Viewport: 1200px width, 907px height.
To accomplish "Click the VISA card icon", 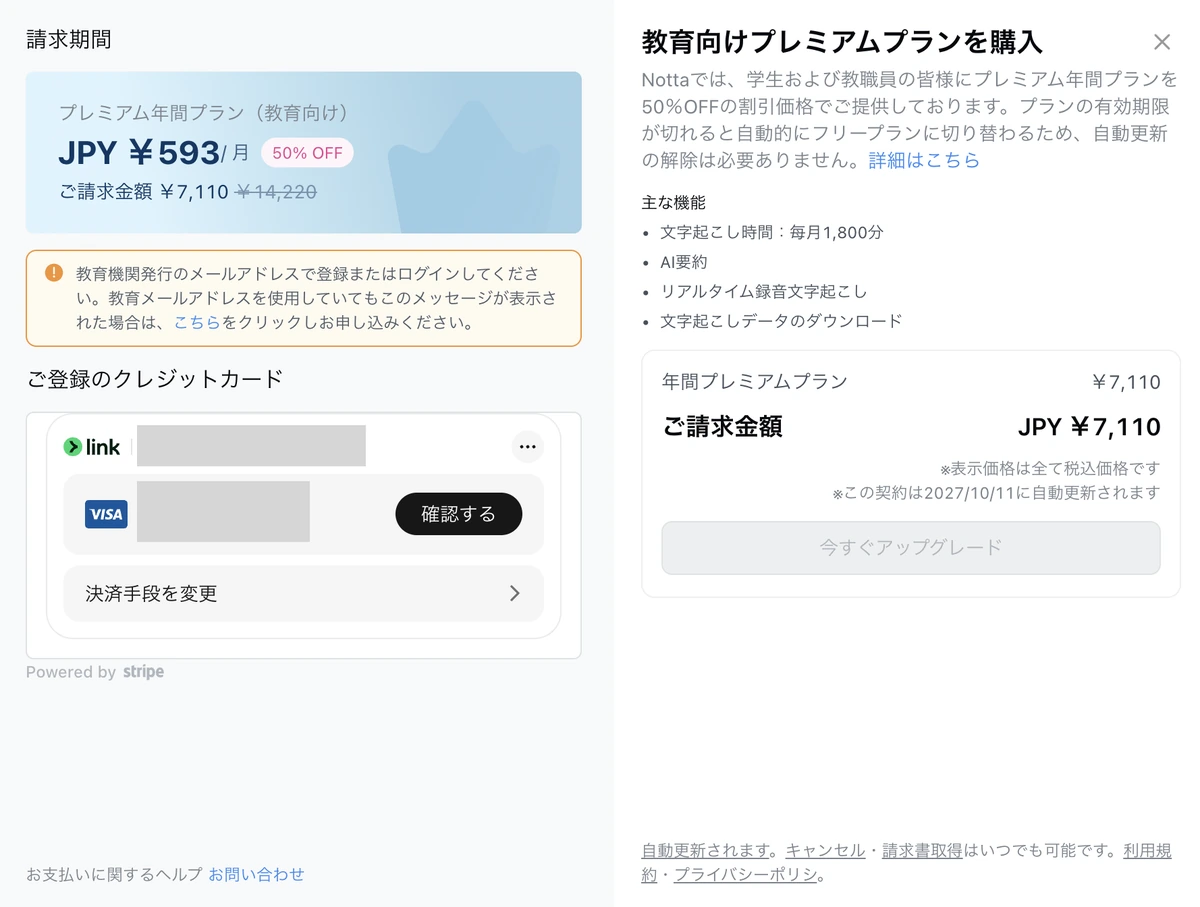I will [106, 515].
